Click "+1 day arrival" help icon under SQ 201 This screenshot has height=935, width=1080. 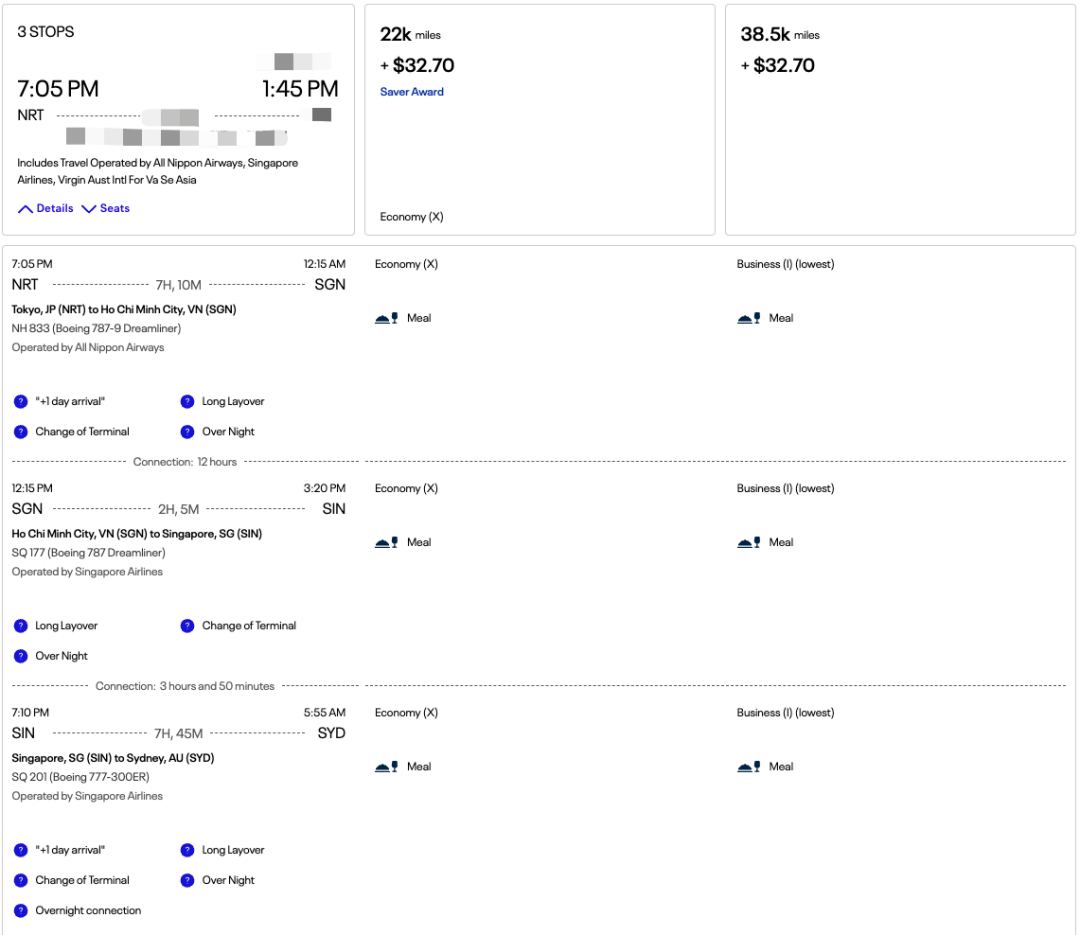coord(20,850)
